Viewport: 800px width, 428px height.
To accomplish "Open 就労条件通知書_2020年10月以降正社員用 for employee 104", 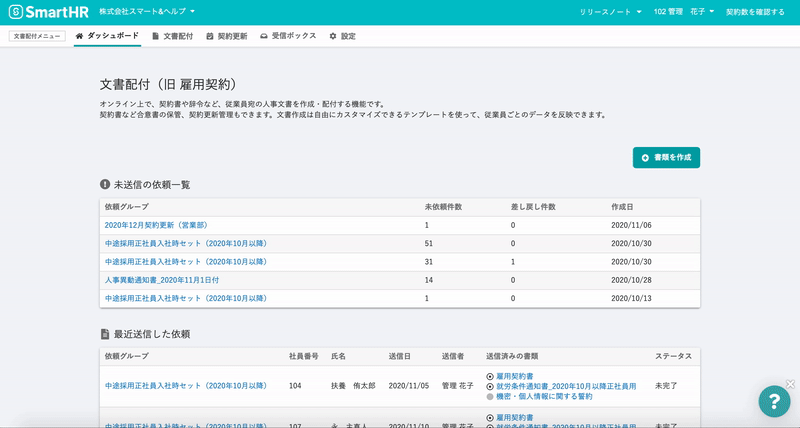I will 566,386.
